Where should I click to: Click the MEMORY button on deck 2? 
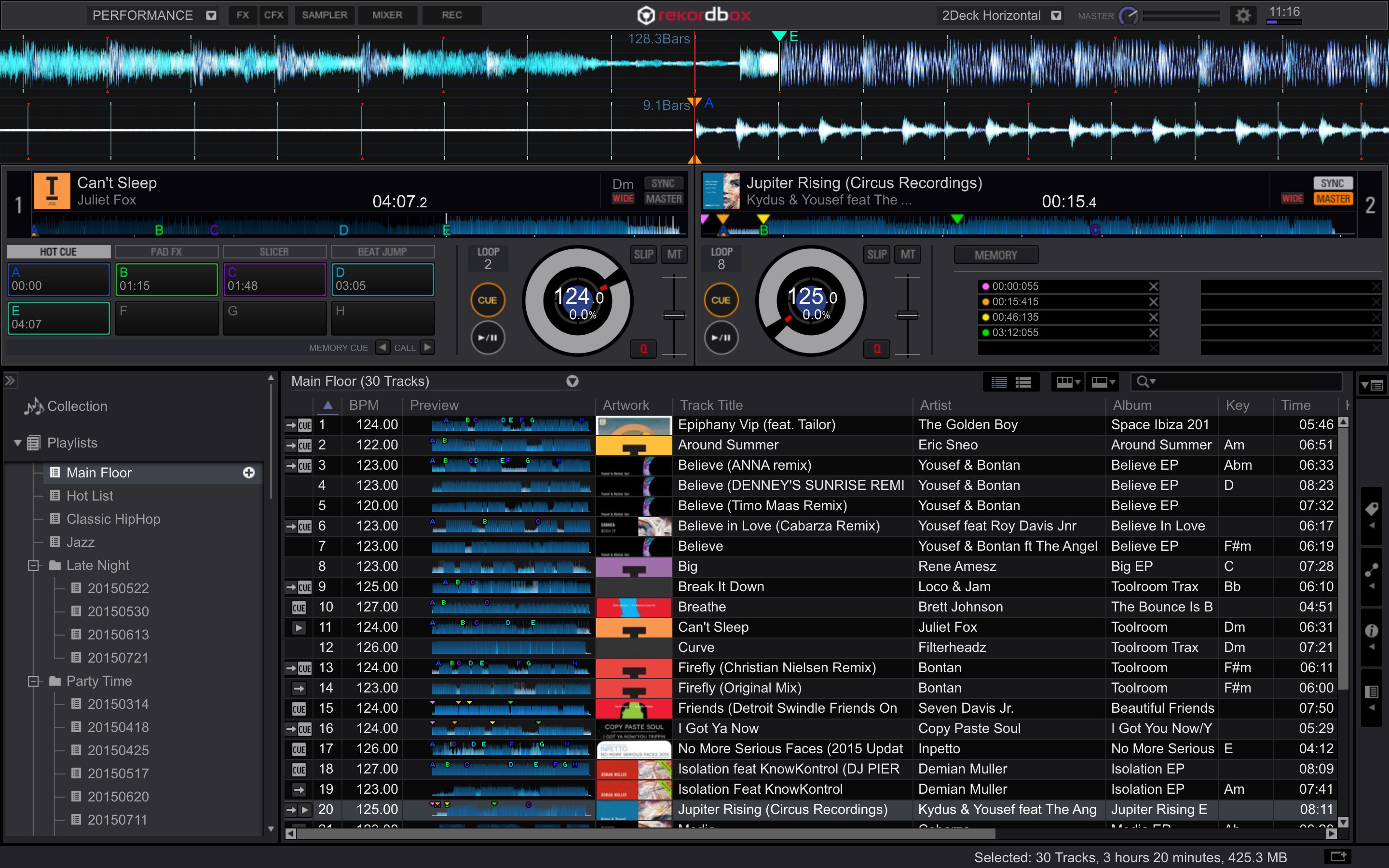pos(996,253)
